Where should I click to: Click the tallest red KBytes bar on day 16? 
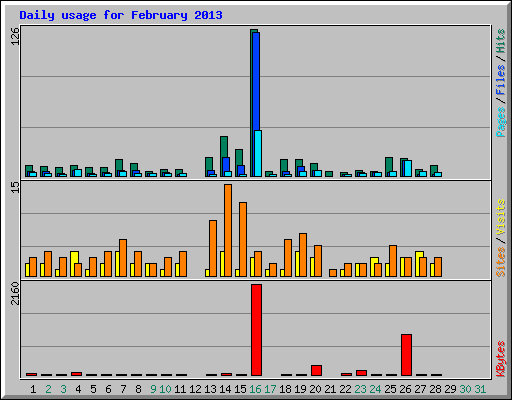click(256, 330)
